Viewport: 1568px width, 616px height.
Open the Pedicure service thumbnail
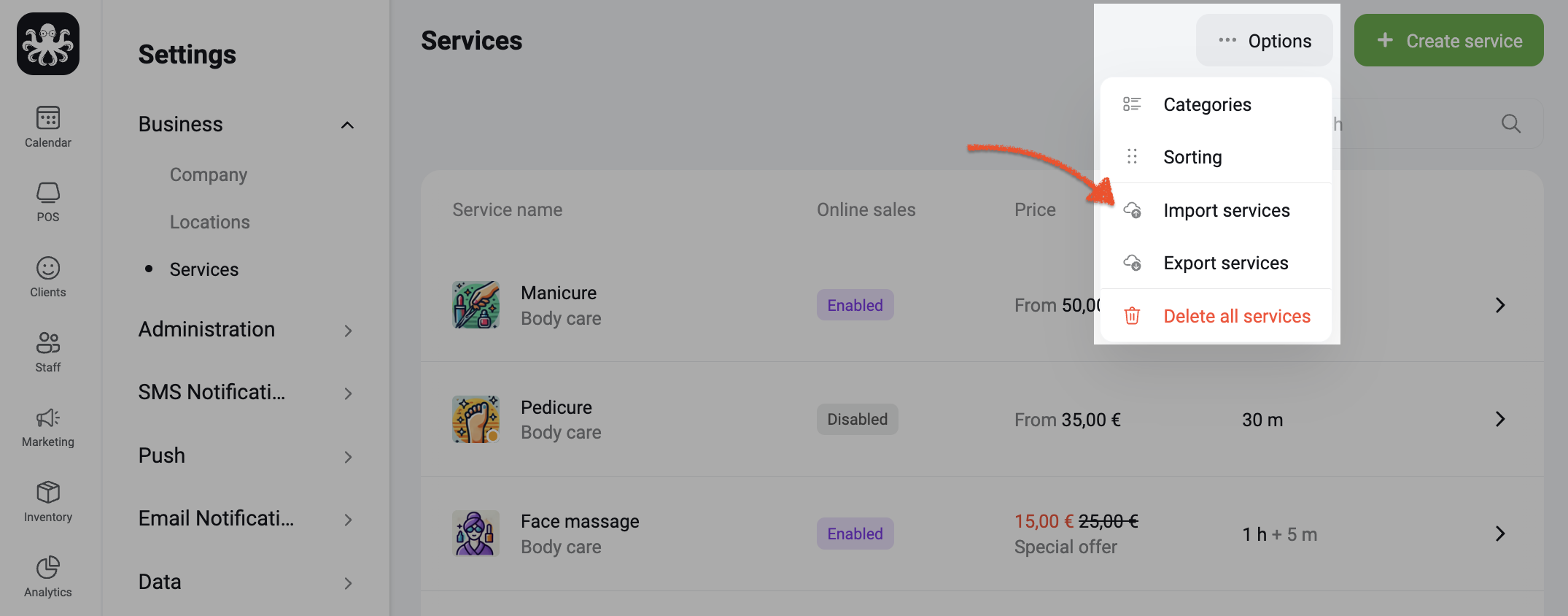[x=476, y=420]
